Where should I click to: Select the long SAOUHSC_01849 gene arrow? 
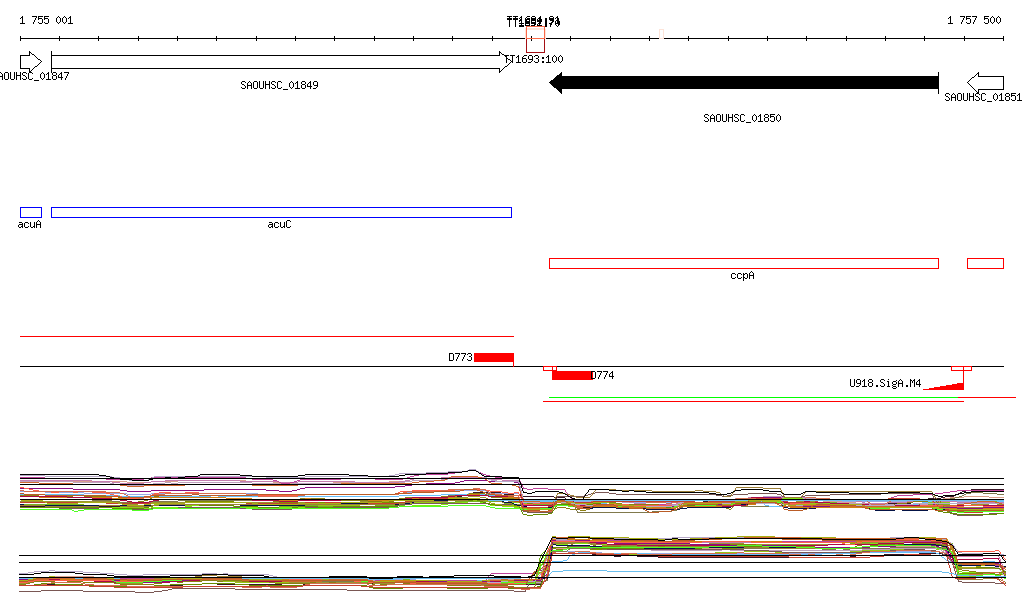(282, 62)
